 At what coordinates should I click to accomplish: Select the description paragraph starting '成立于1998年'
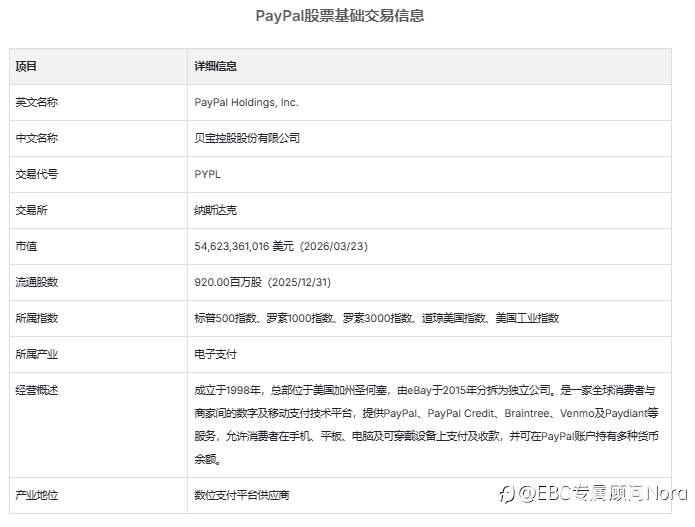[426, 425]
